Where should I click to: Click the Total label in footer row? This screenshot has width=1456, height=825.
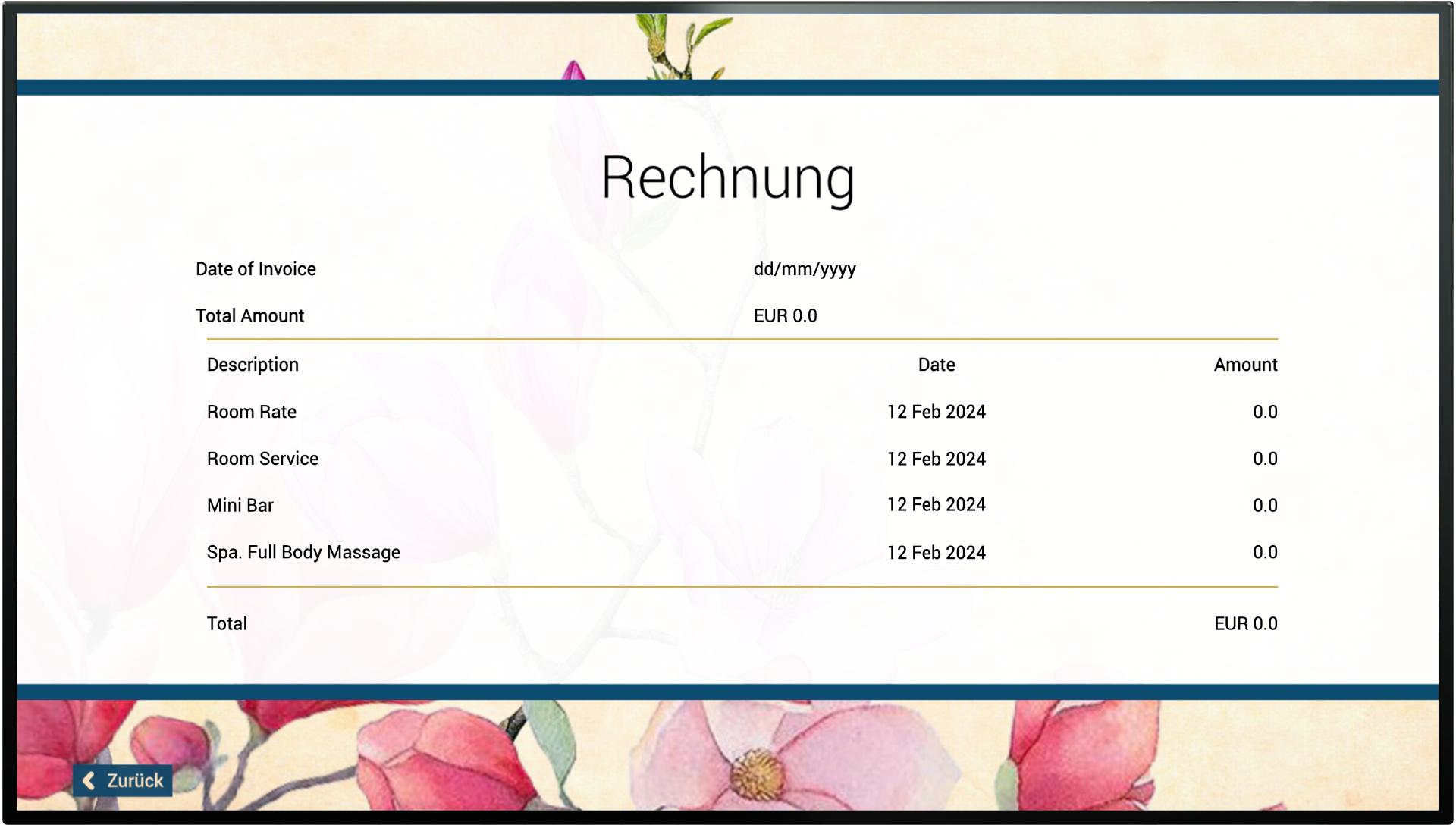(227, 623)
